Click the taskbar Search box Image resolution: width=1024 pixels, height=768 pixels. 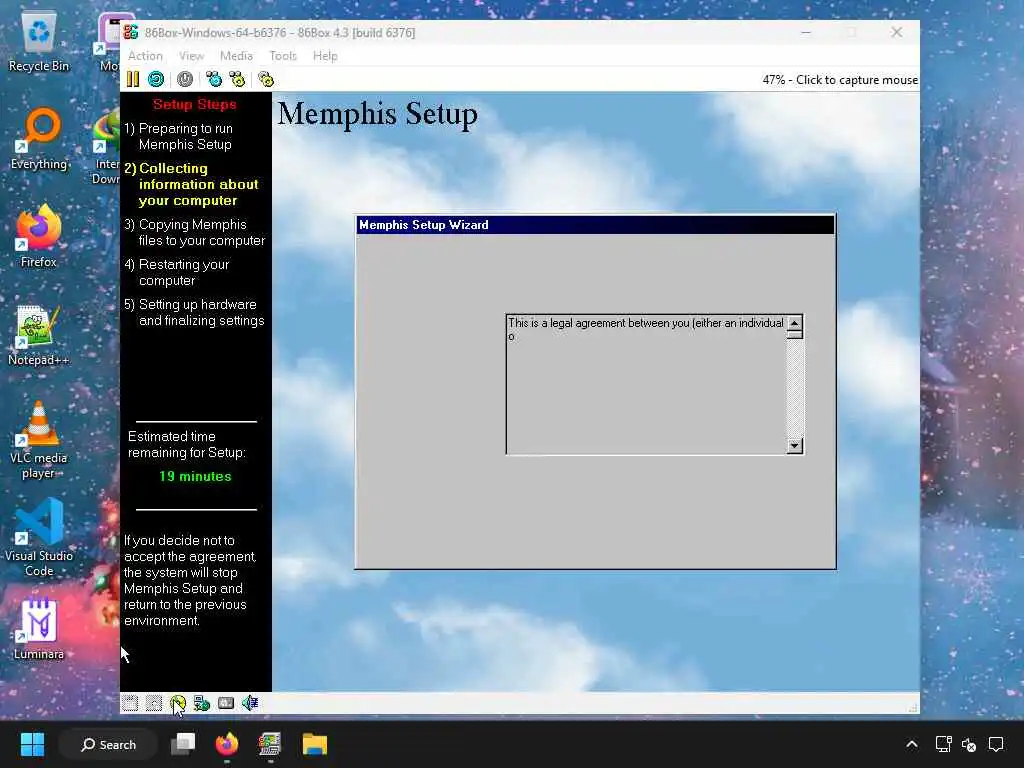tap(108, 744)
